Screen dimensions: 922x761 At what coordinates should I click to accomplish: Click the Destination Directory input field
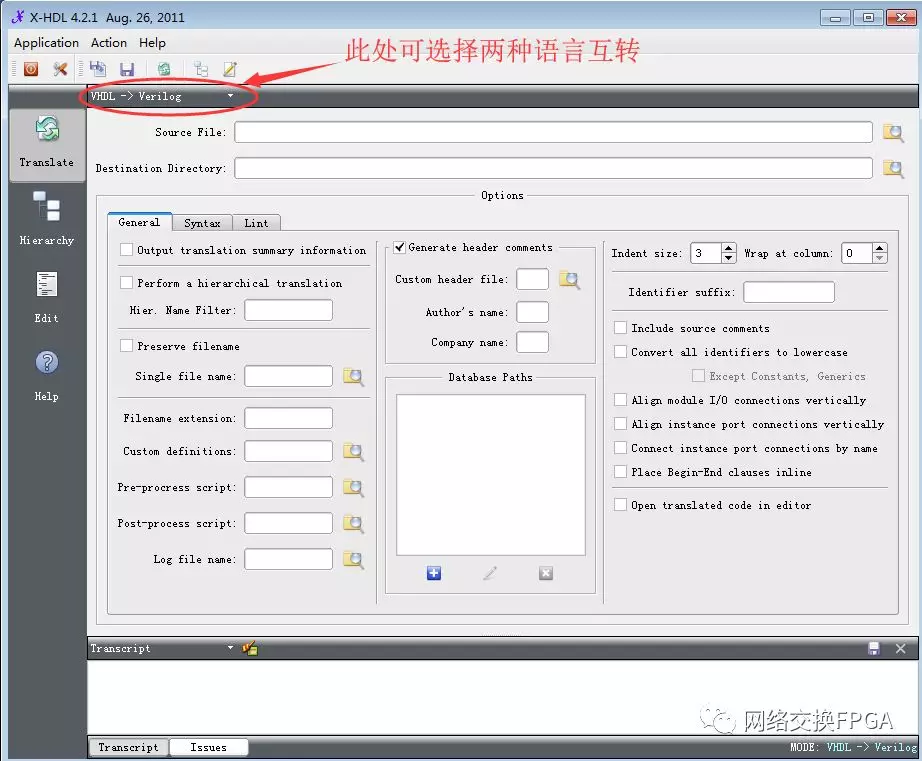tap(553, 168)
